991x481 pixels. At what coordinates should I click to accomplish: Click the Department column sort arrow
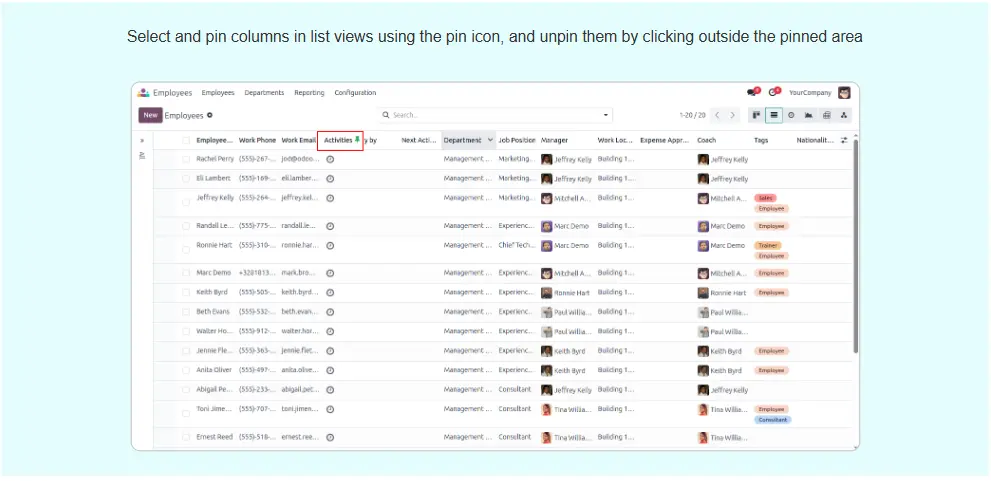pyautogui.click(x=489, y=141)
